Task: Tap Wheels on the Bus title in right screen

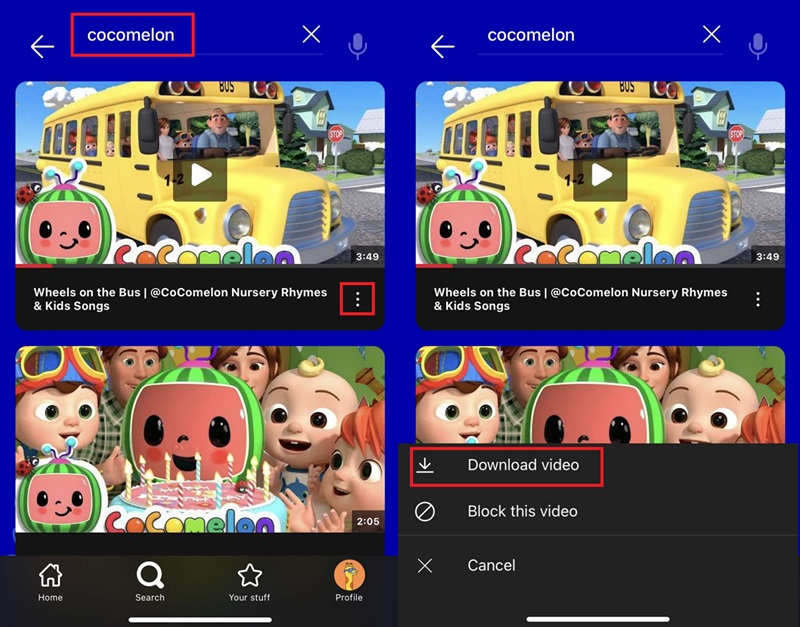Action: pos(580,299)
